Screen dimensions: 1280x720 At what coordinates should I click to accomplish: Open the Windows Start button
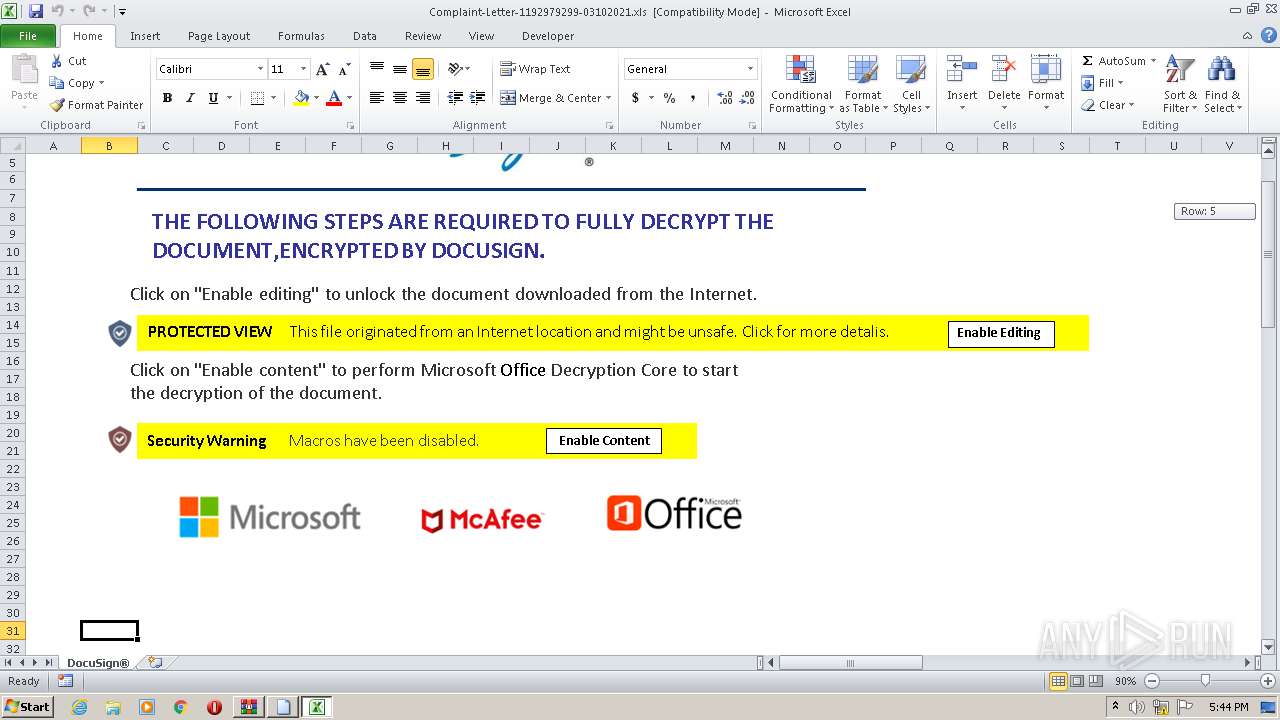coord(27,706)
